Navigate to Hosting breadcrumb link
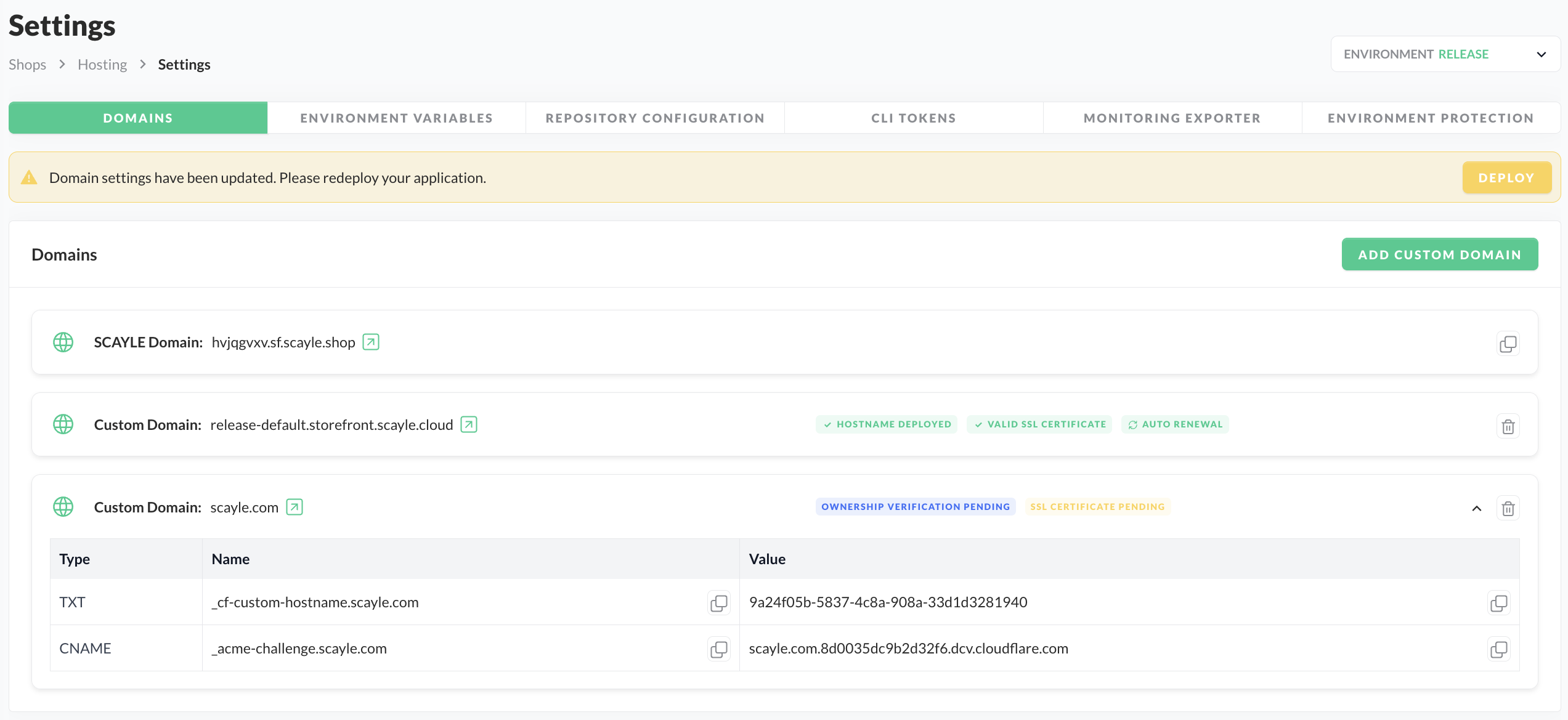The height and width of the screenshot is (720, 1568). coord(102,65)
